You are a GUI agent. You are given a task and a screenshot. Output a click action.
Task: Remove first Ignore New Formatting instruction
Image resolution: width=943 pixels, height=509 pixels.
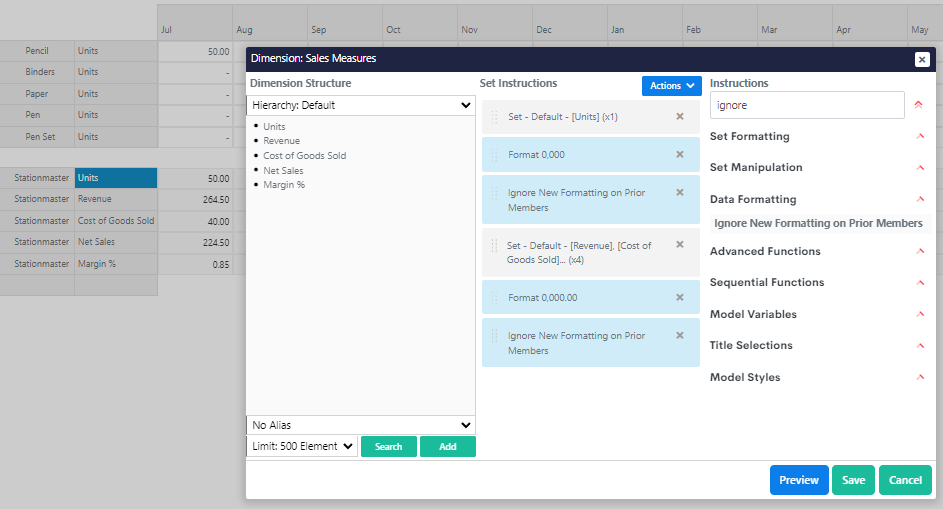[680, 192]
